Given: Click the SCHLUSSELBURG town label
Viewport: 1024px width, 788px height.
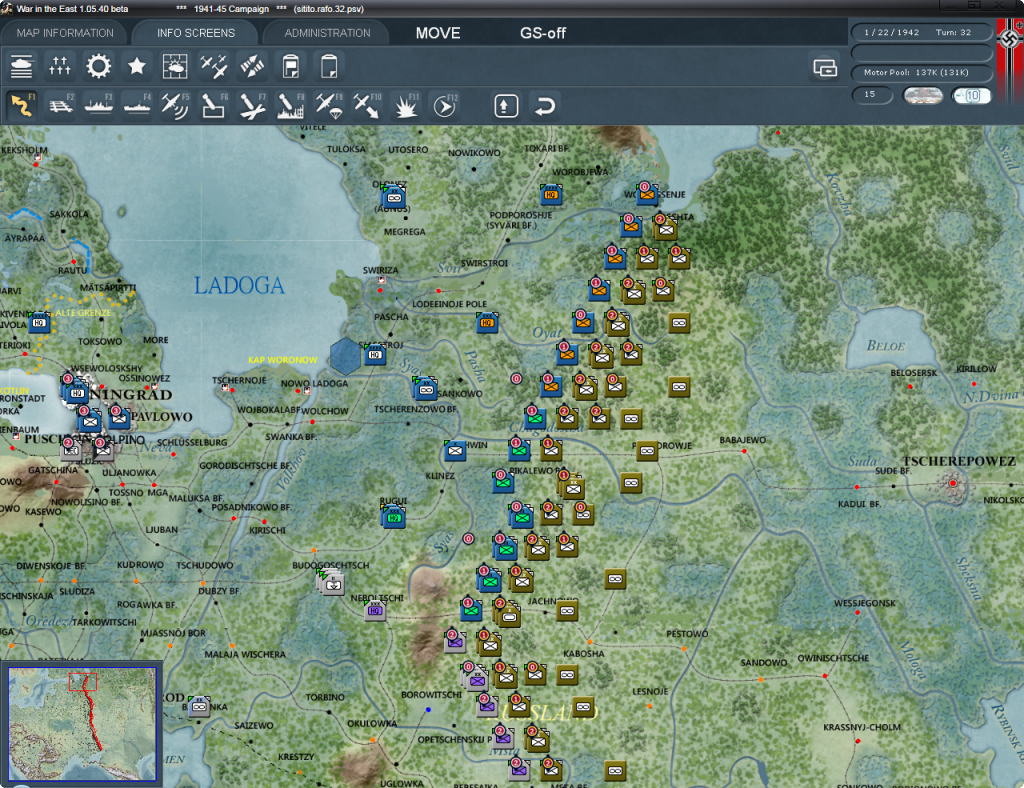Looking at the screenshot, I should point(192,442).
